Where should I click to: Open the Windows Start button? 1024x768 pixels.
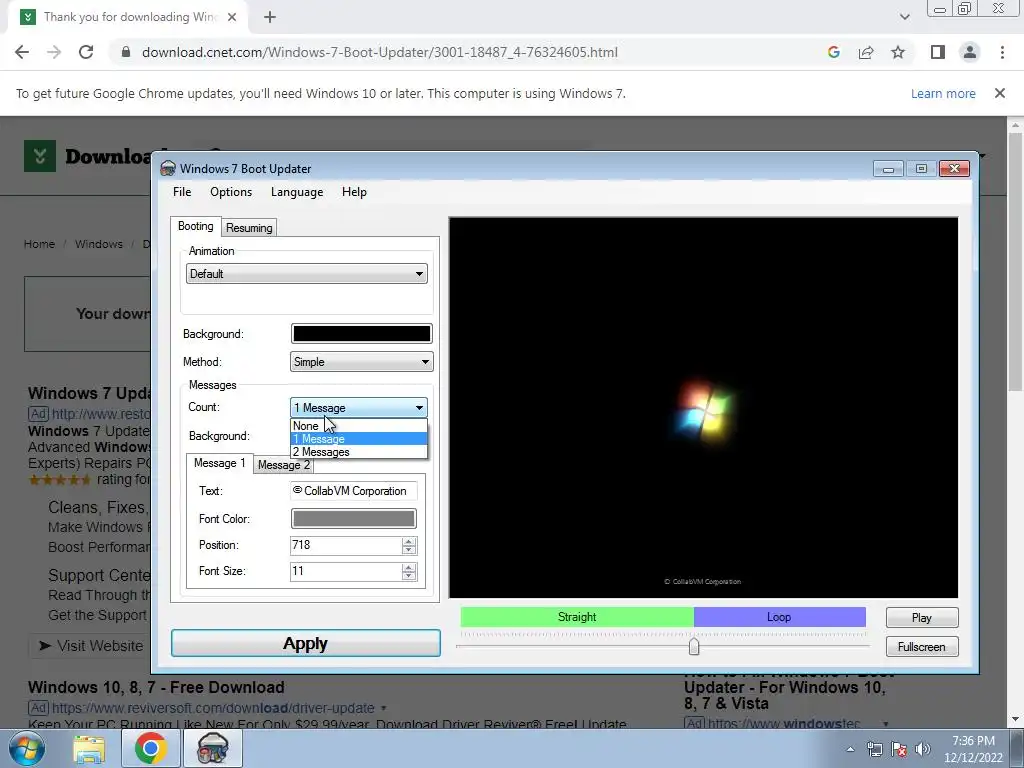[27, 748]
